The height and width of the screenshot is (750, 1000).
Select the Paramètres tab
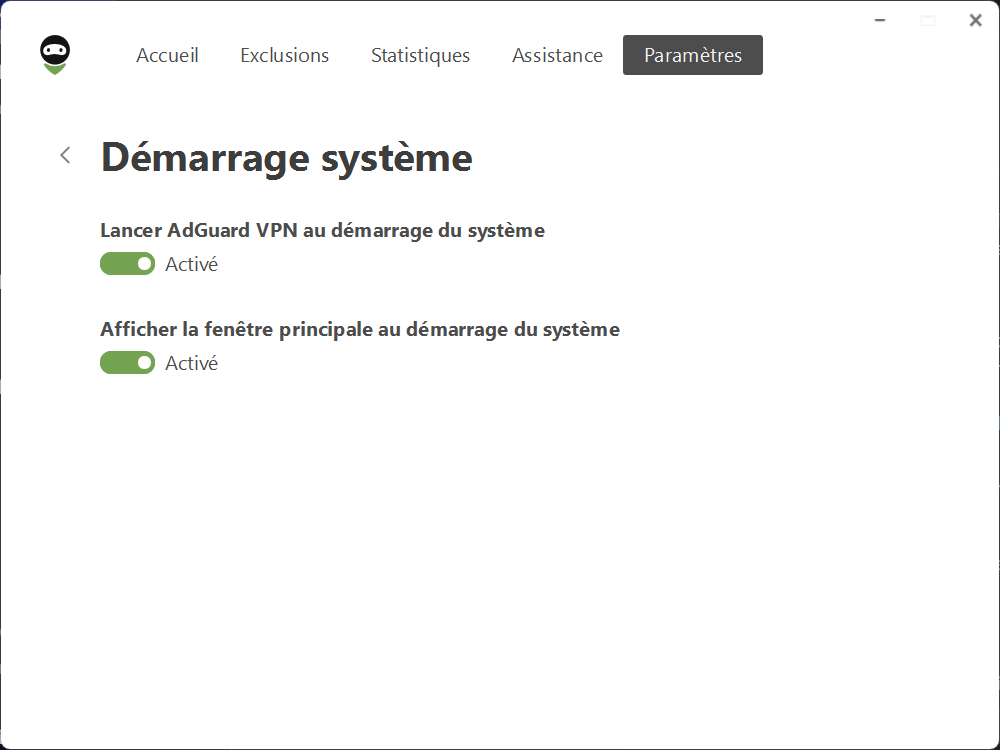(x=693, y=55)
